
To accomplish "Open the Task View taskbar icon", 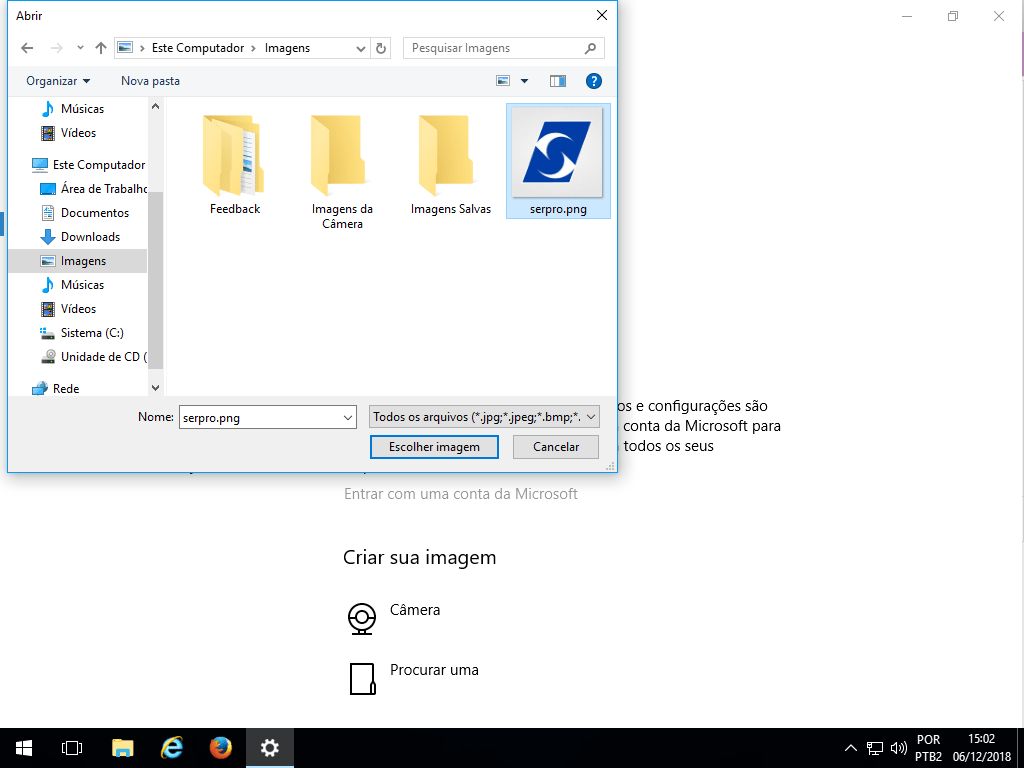I will click(x=72, y=748).
